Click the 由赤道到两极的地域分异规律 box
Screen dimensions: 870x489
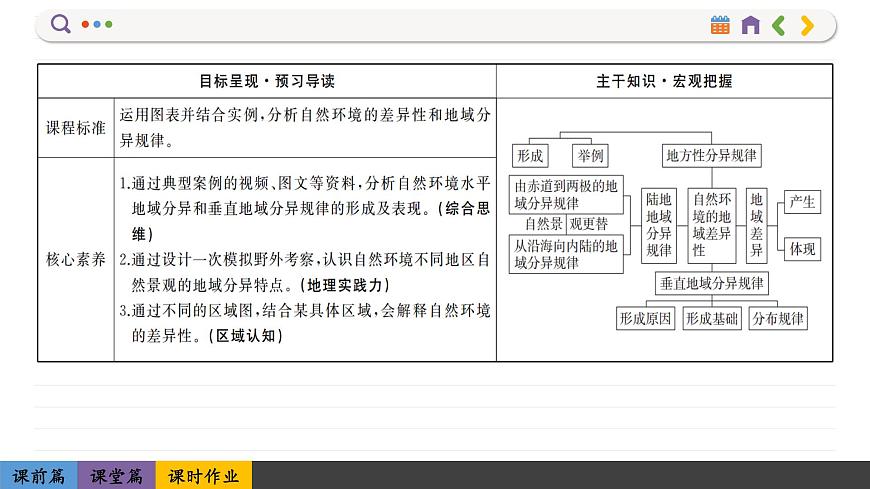click(566, 194)
